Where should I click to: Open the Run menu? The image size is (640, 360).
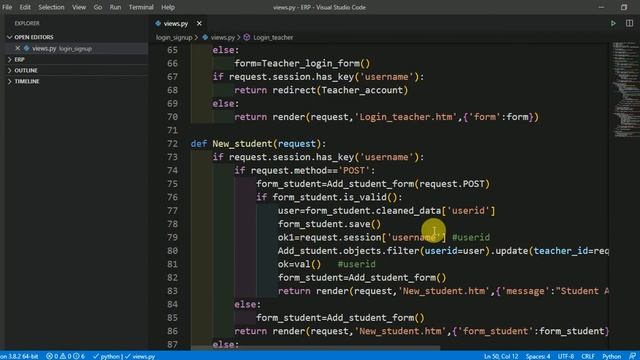(115, 7)
